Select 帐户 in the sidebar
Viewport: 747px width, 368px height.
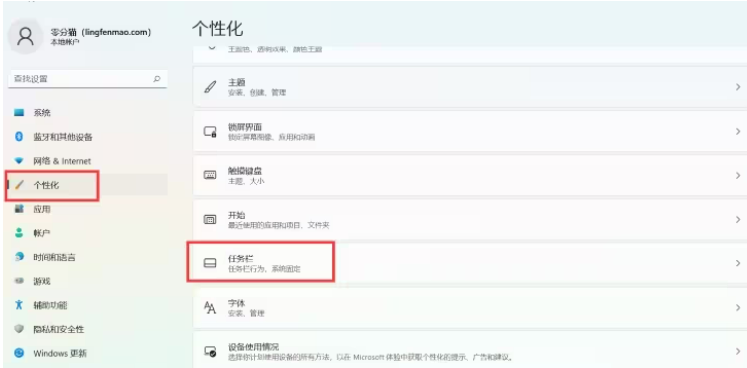(88, 233)
